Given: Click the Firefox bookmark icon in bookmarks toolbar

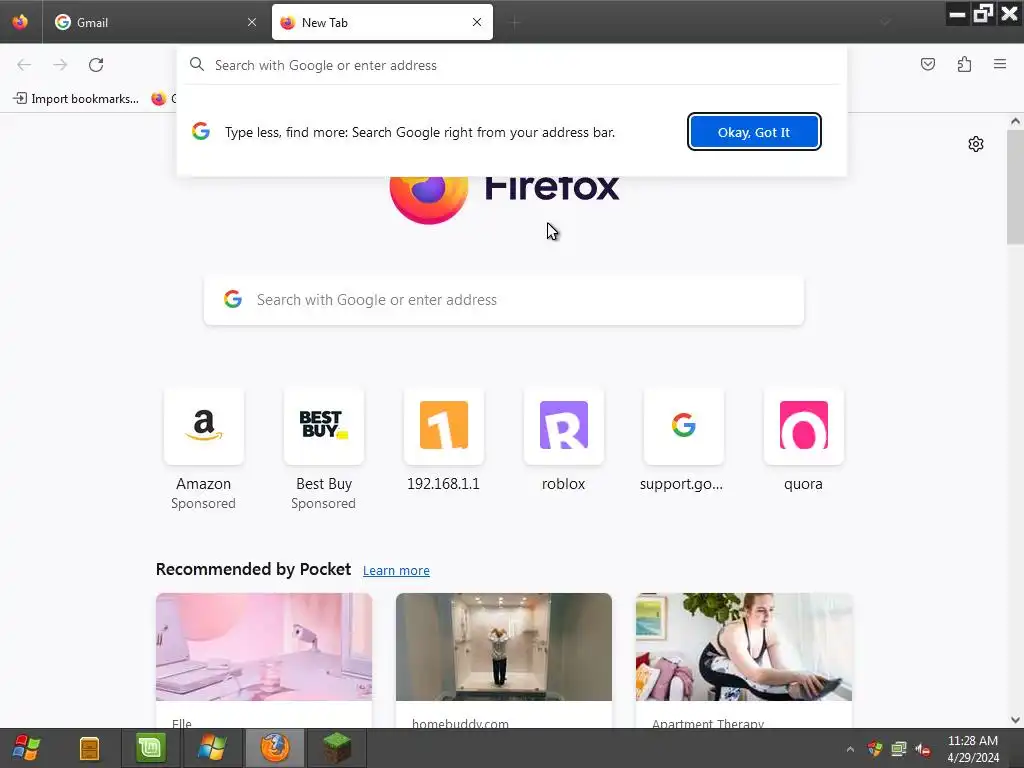Looking at the screenshot, I should (159, 99).
